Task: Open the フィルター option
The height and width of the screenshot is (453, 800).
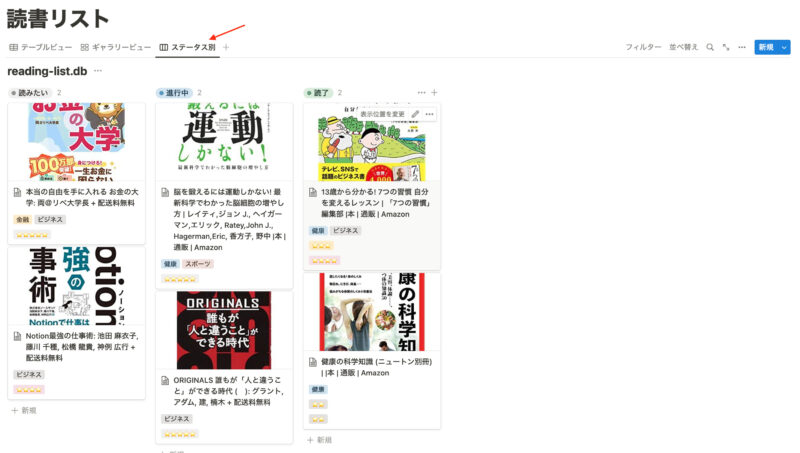Action: pyautogui.click(x=643, y=47)
